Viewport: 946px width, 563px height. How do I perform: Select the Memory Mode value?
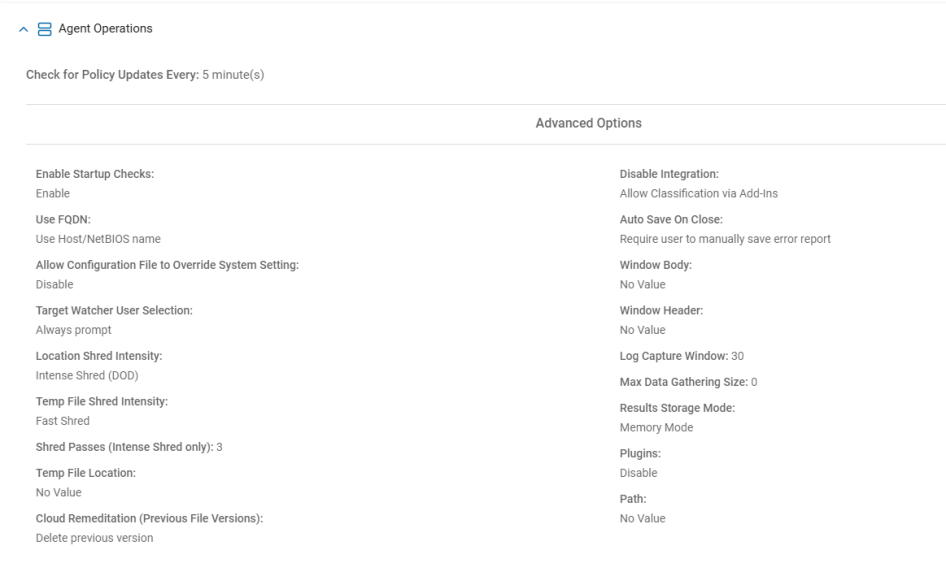656,427
